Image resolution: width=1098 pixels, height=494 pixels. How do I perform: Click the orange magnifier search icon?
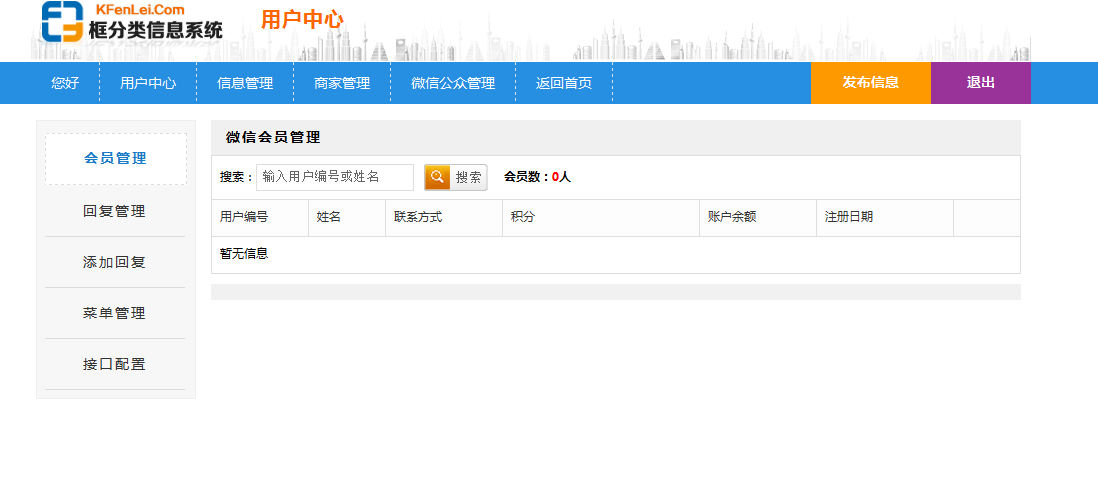pyautogui.click(x=437, y=177)
